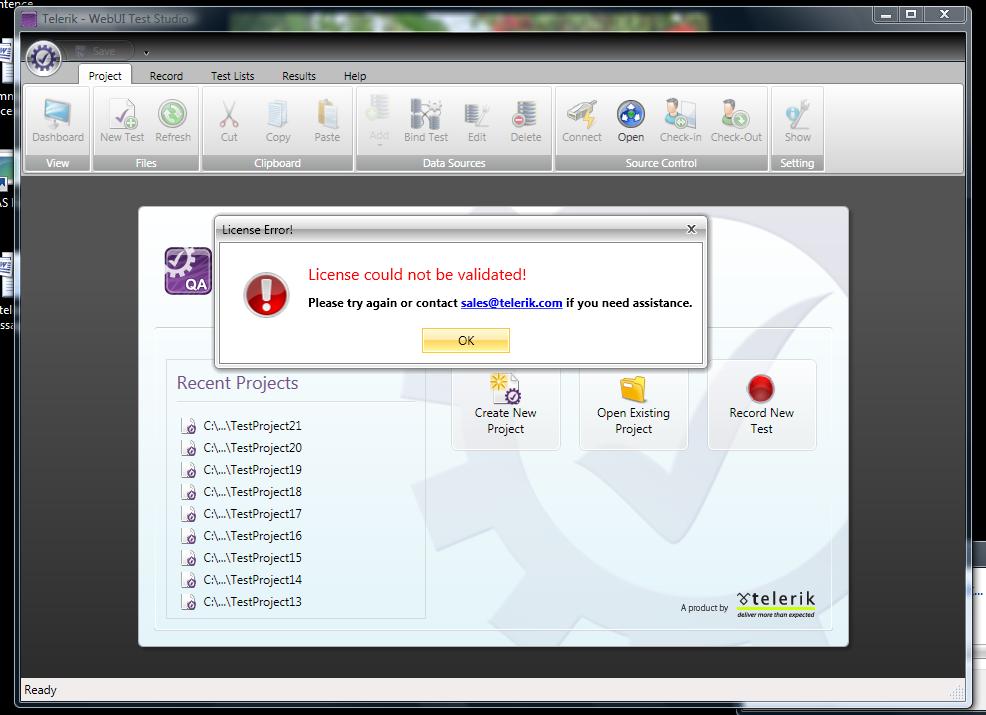Open the Results ribbon tab
The image size is (986, 715).
[x=299, y=75]
